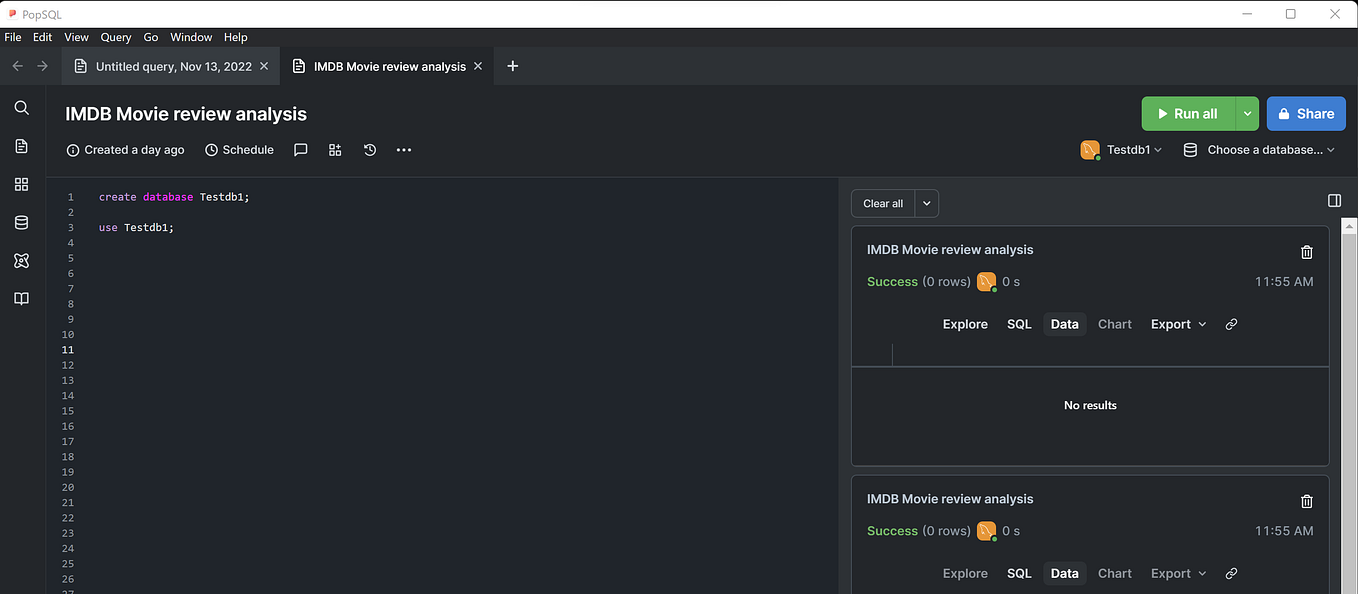Select Data tab in second result
This screenshot has width=1358, height=594.
pyautogui.click(x=1065, y=573)
